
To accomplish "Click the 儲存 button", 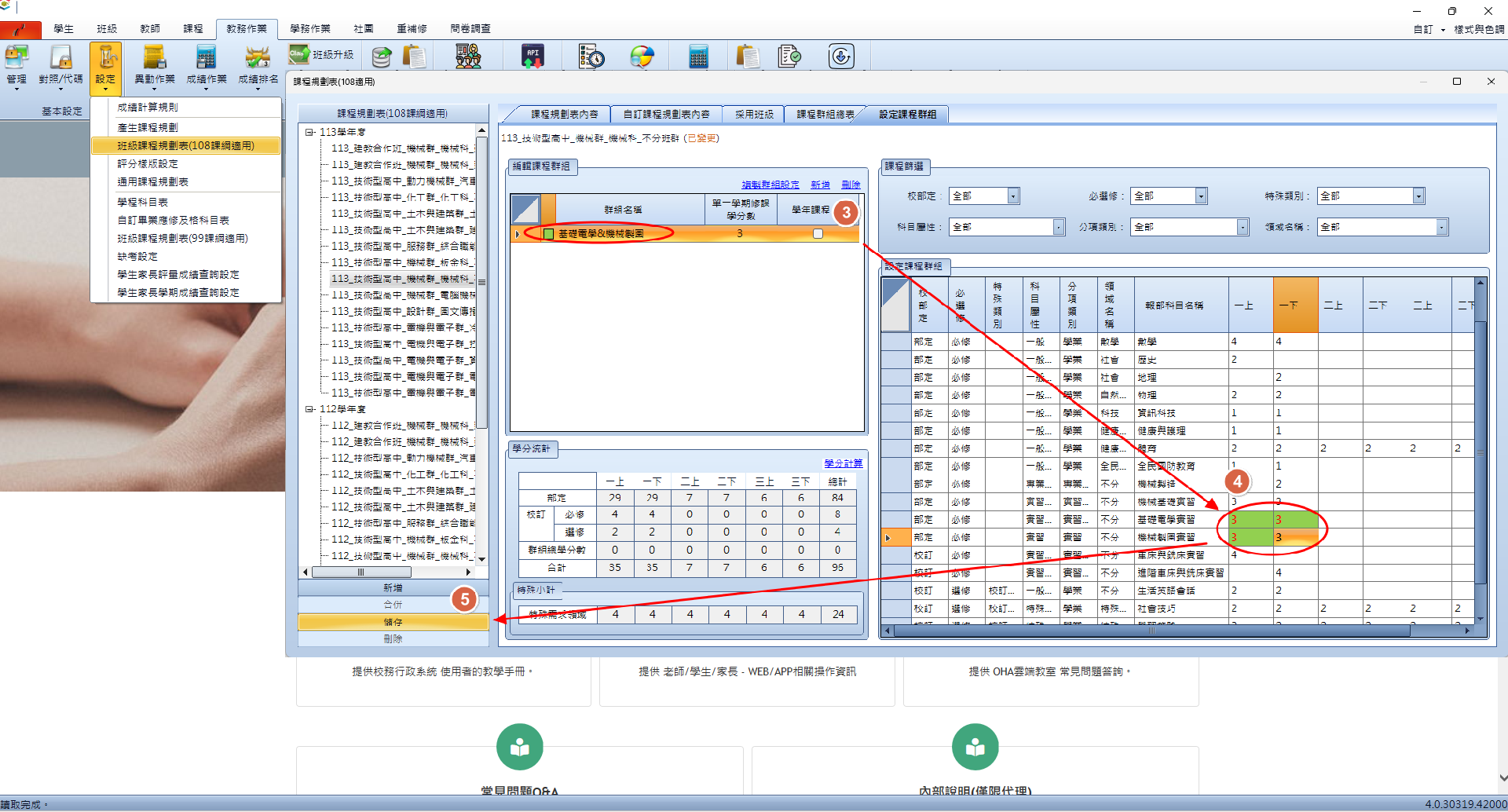I will (393, 622).
